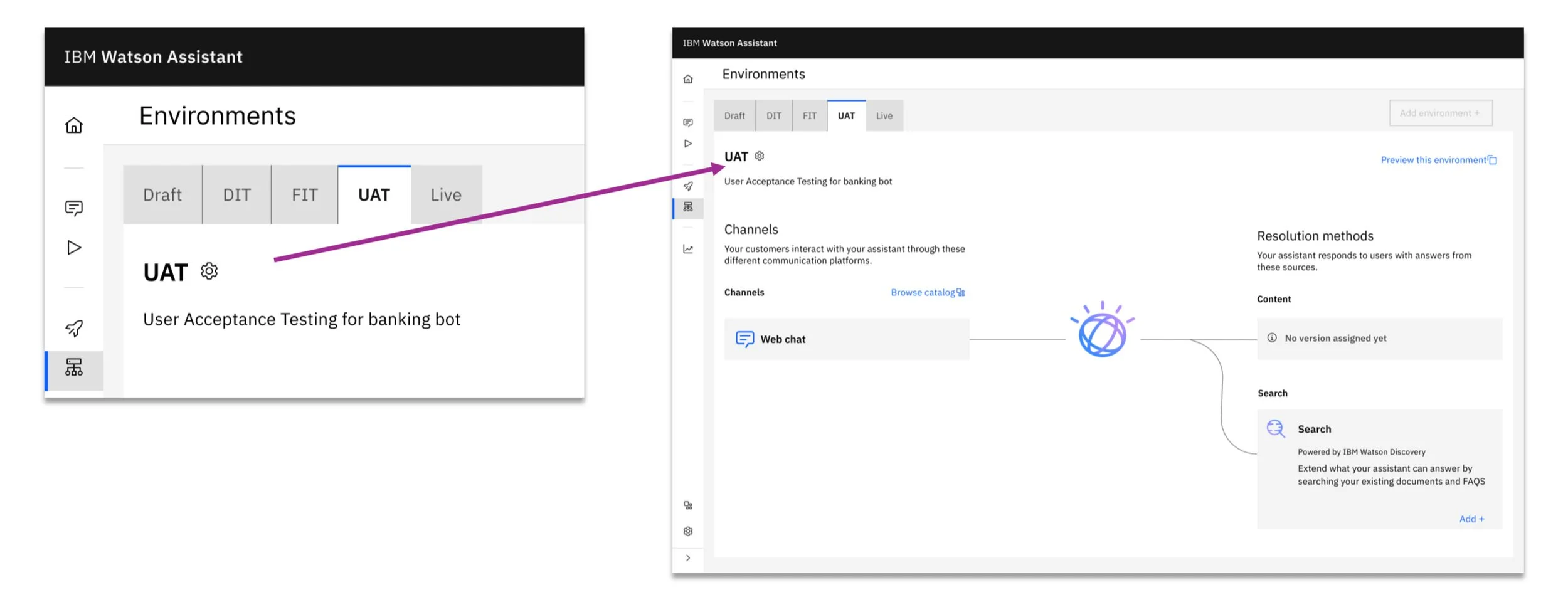Click Publish rocket icon in right window sidebar

[x=688, y=186]
